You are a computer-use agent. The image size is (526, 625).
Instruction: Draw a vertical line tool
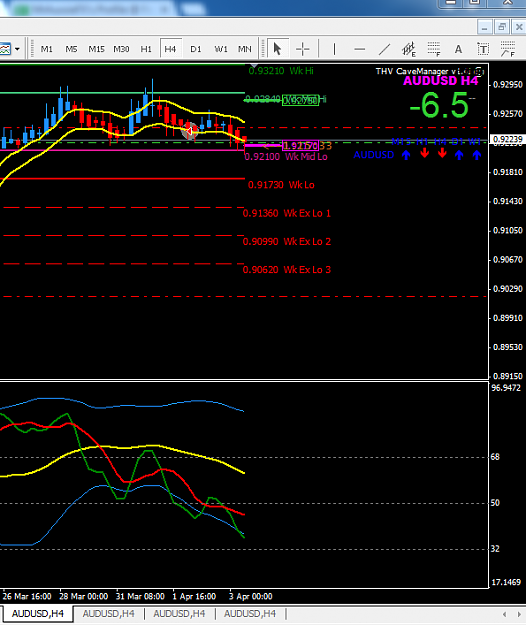(334, 49)
